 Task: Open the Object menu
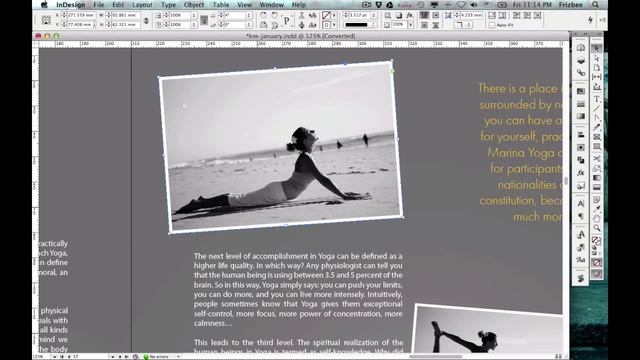[x=194, y=5]
